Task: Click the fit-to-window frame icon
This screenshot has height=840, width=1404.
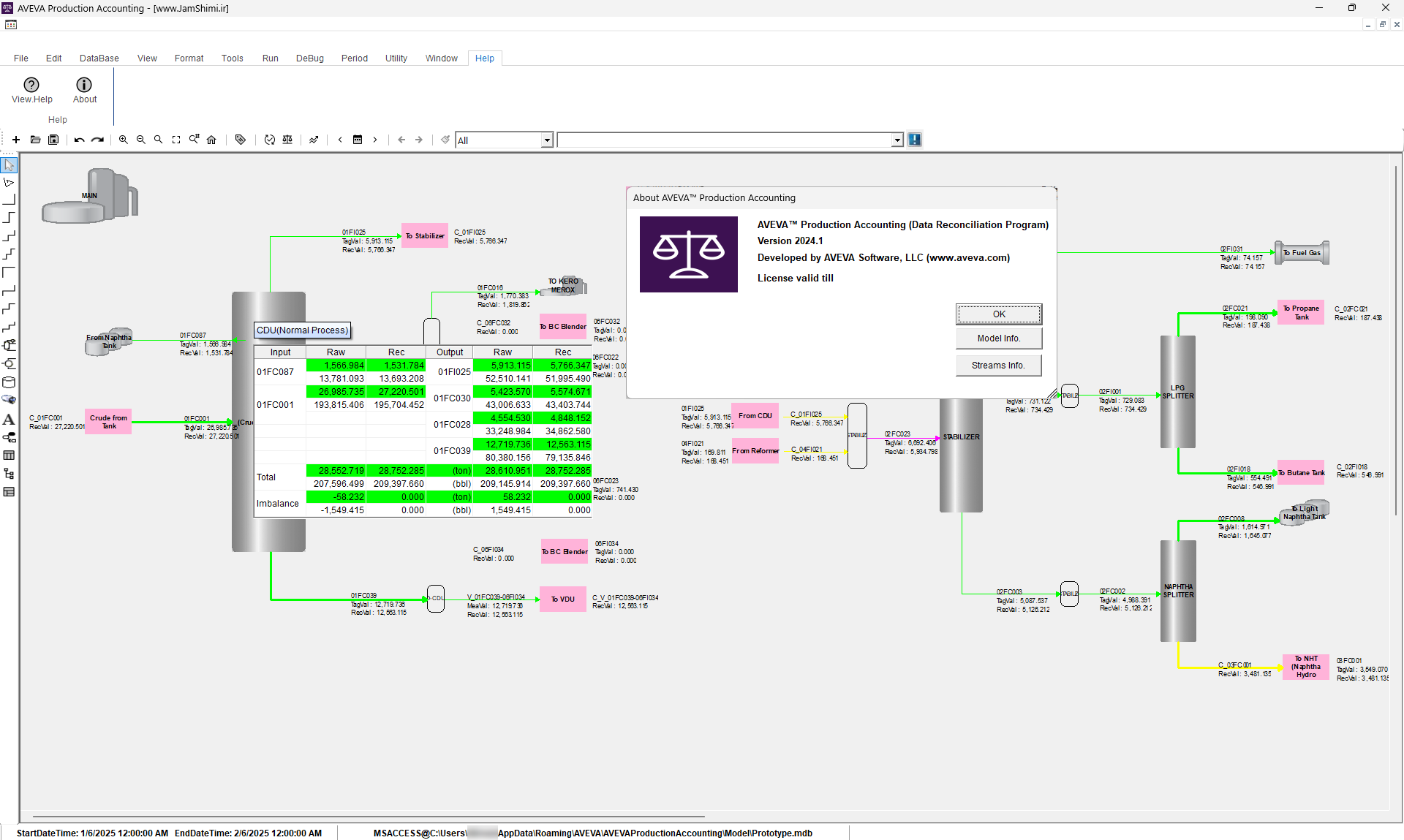Action: pyautogui.click(x=176, y=140)
